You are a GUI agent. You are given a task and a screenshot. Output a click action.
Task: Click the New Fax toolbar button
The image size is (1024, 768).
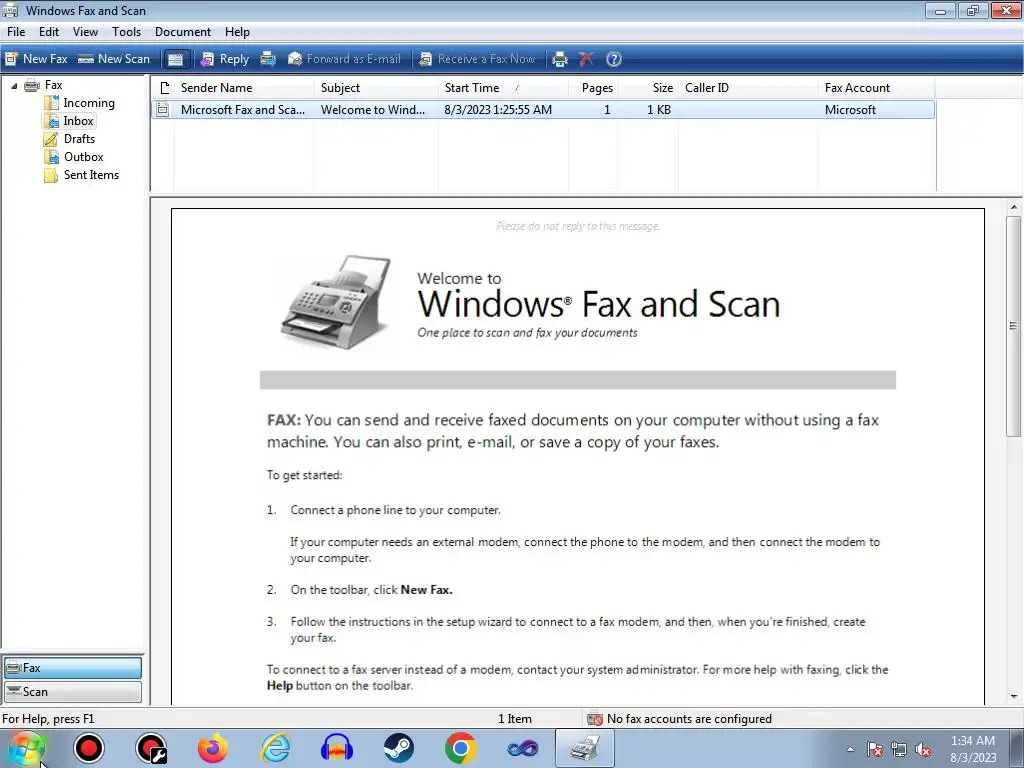[x=37, y=59]
